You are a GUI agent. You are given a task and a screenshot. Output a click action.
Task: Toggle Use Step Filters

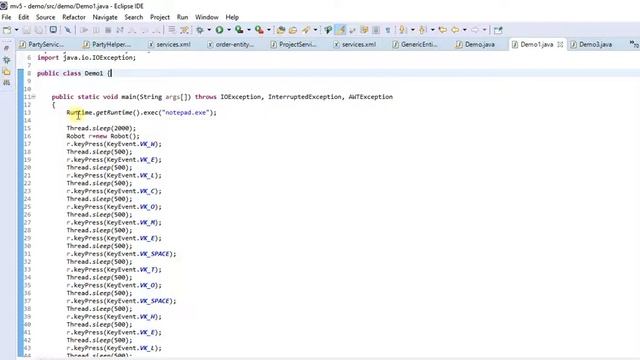(x=184, y=30)
